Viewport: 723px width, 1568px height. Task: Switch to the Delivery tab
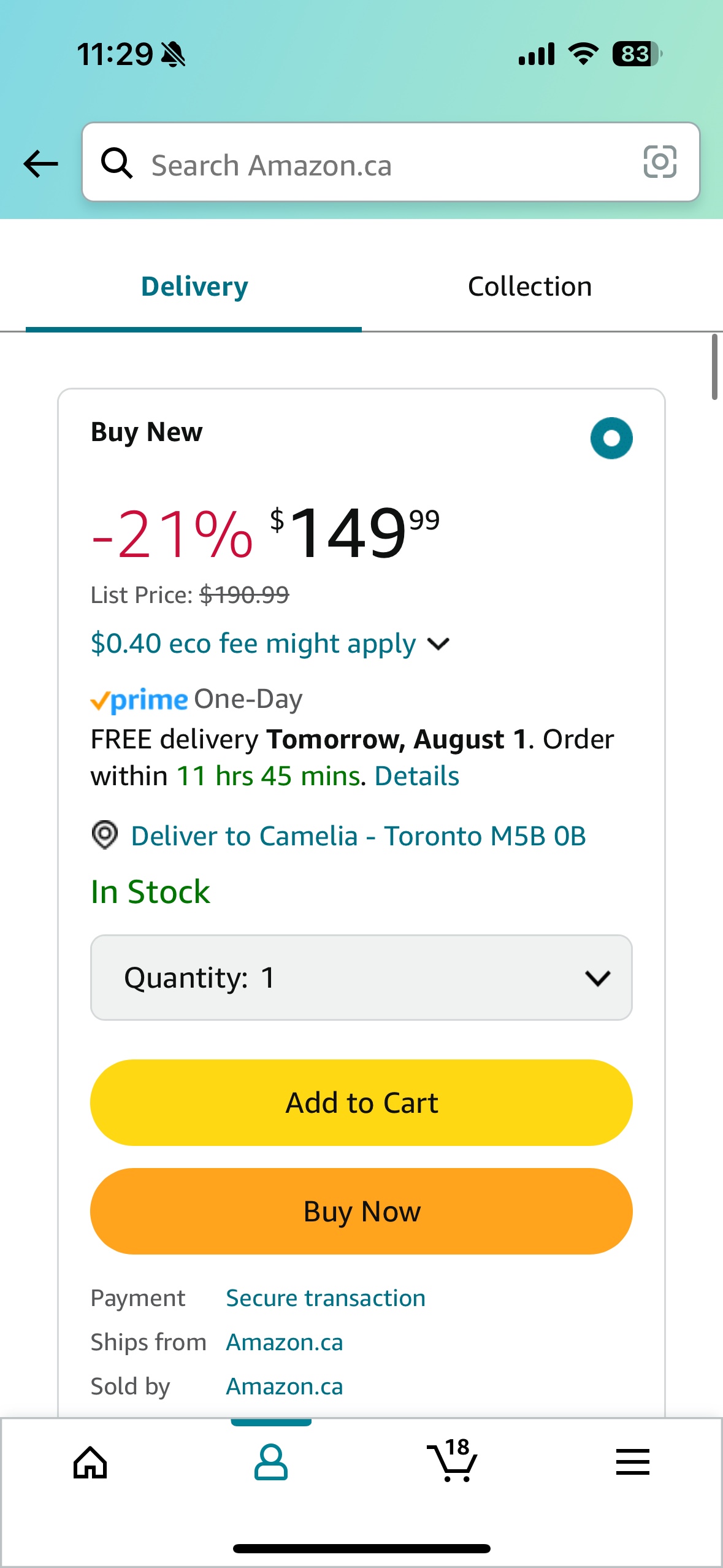(194, 286)
